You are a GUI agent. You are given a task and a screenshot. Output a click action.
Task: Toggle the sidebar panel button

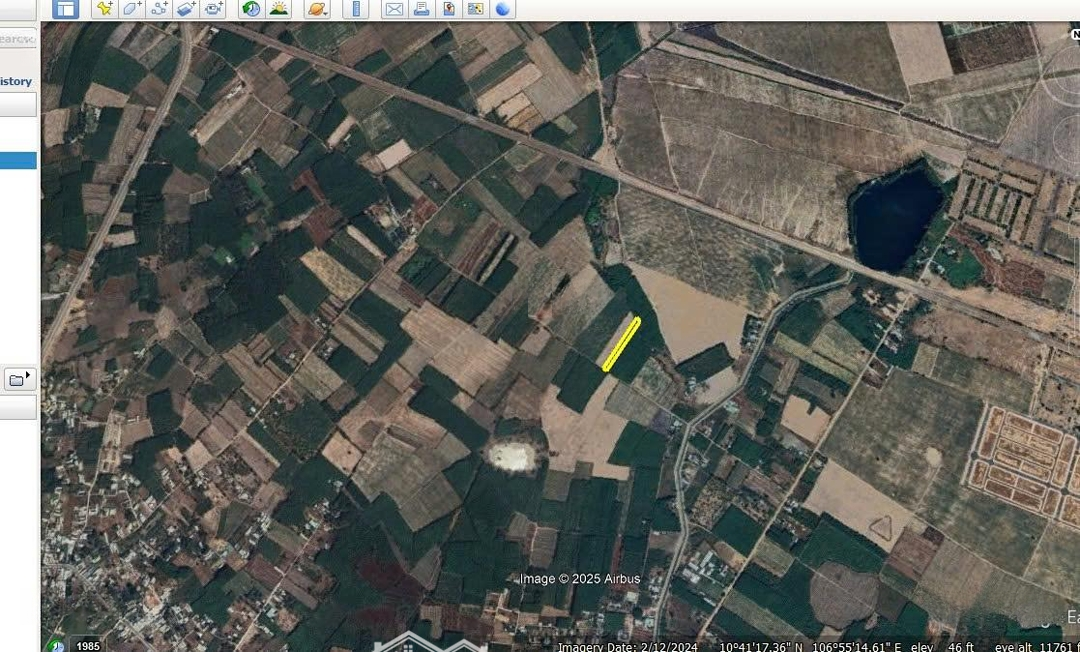[x=65, y=9]
